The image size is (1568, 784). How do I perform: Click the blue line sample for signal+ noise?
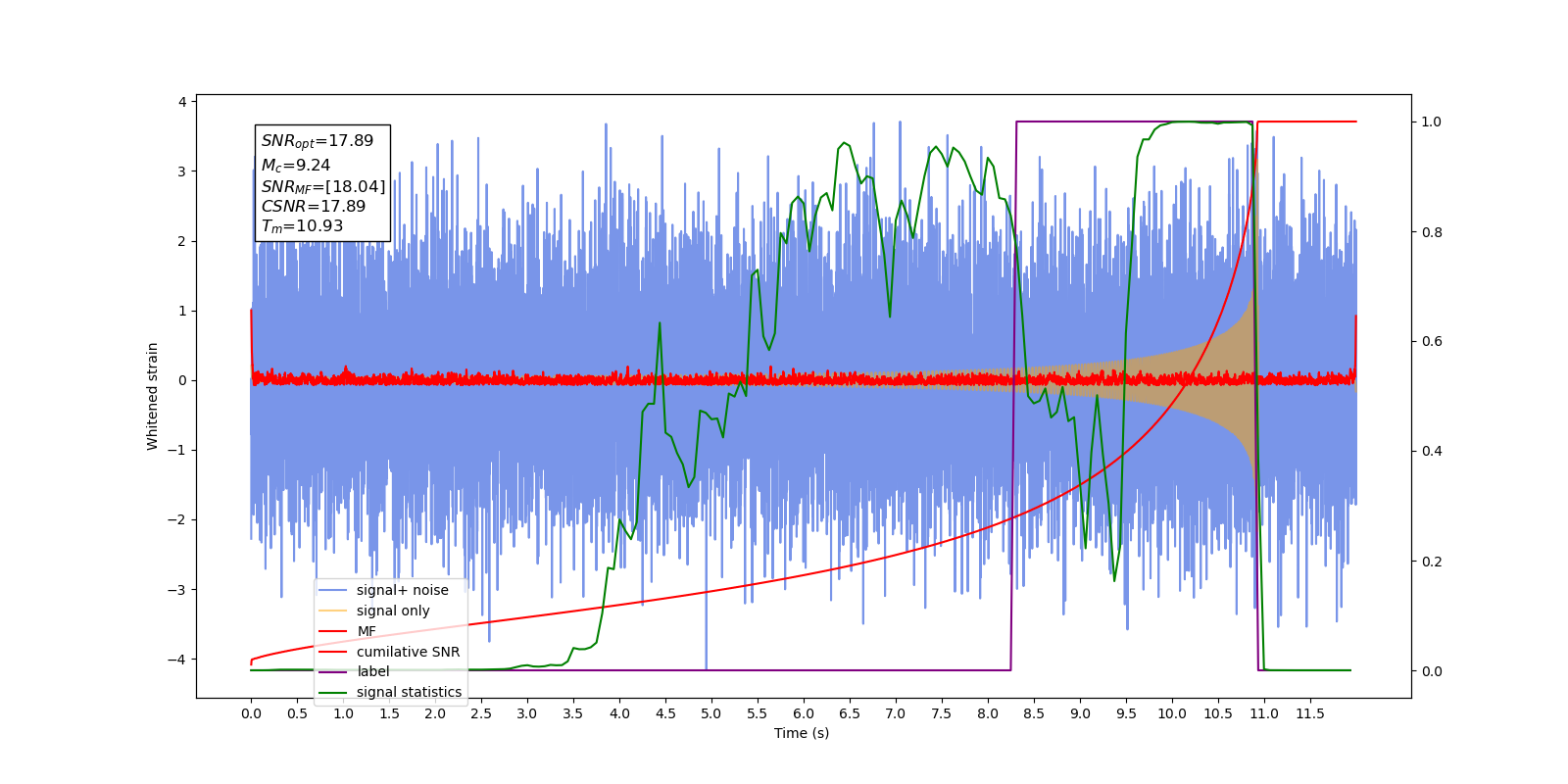(334, 590)
